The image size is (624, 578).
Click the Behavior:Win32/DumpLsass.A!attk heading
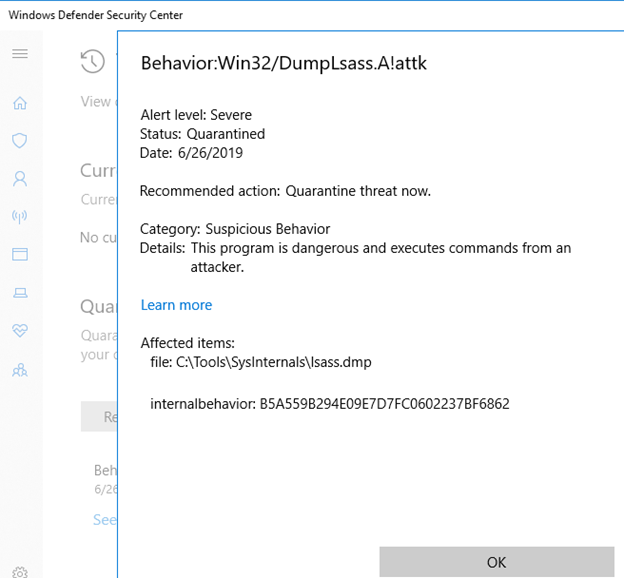[x=284, y=63]
